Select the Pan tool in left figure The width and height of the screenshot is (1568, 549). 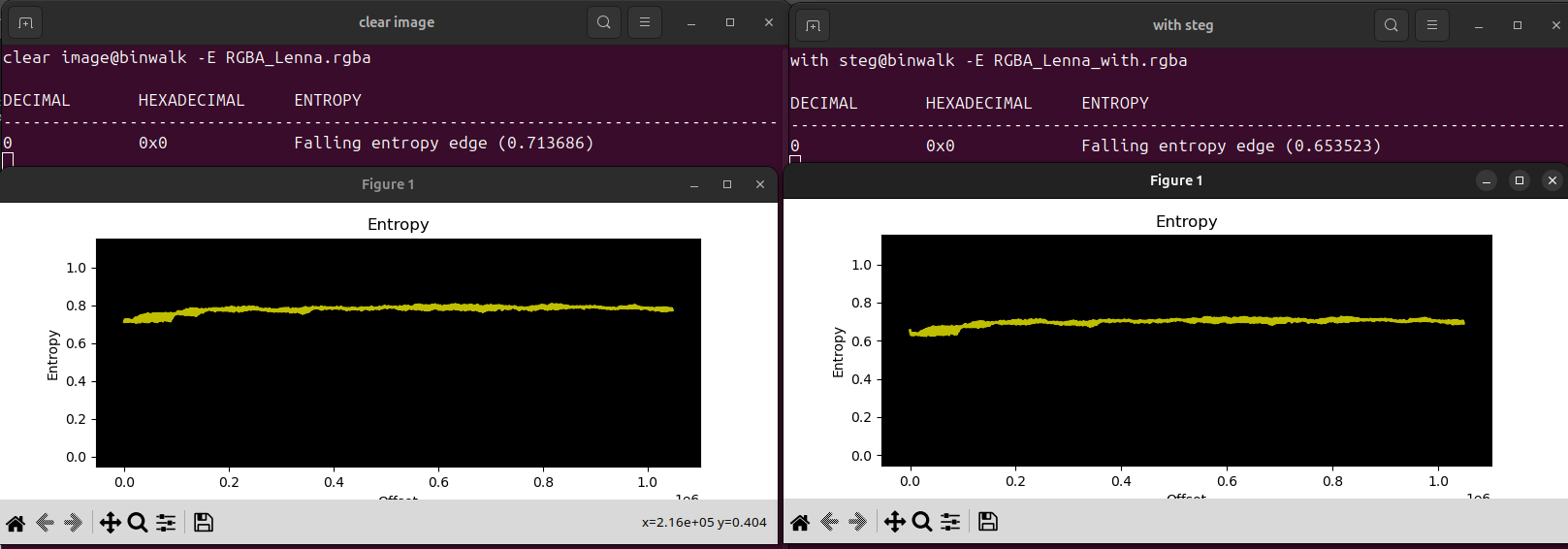(111, 523)
